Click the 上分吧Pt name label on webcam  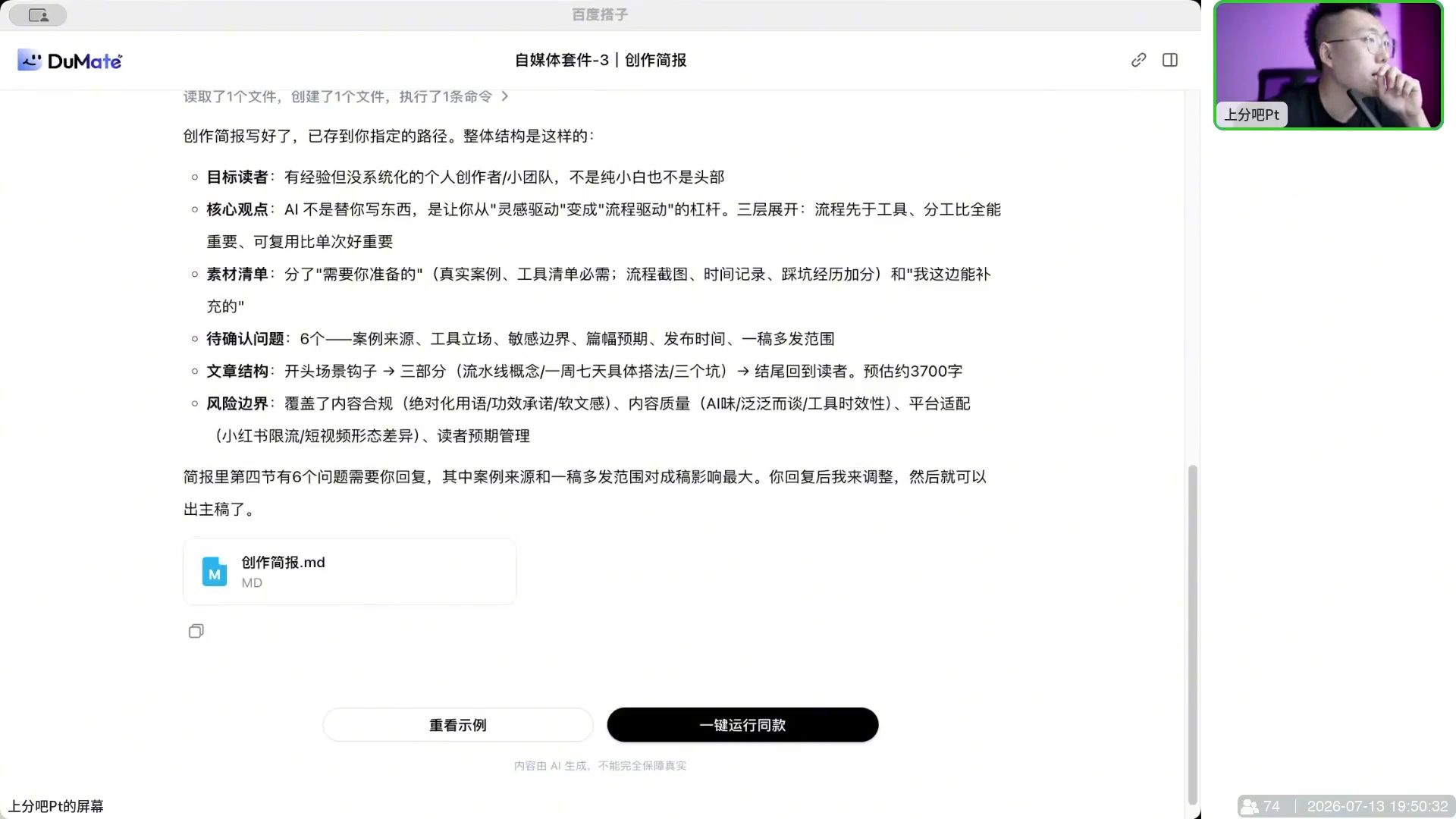(x=1251, y=115)
